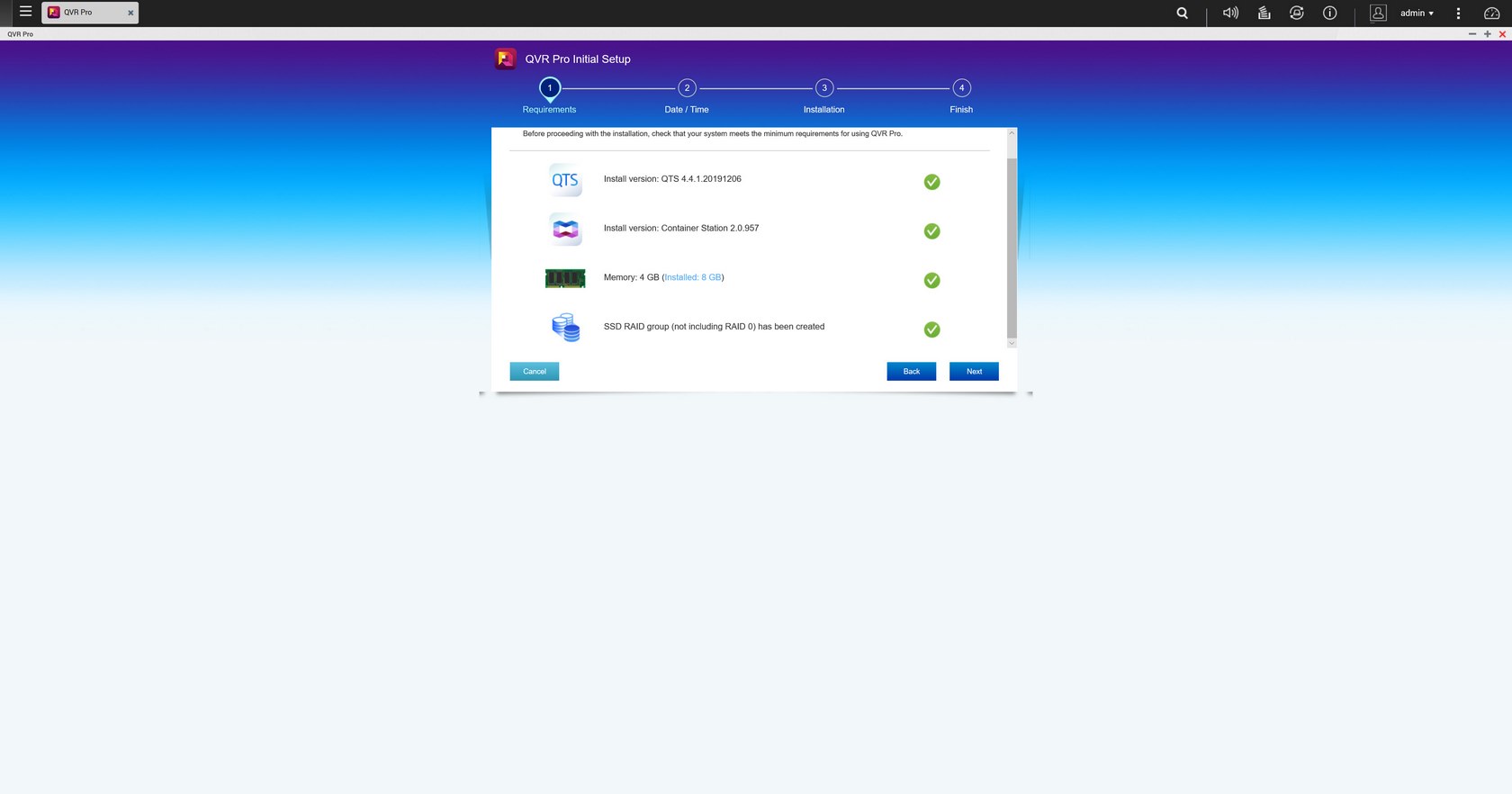
Task: Select the SSD RAID group requirement text
Action: (x=714, y=327)
